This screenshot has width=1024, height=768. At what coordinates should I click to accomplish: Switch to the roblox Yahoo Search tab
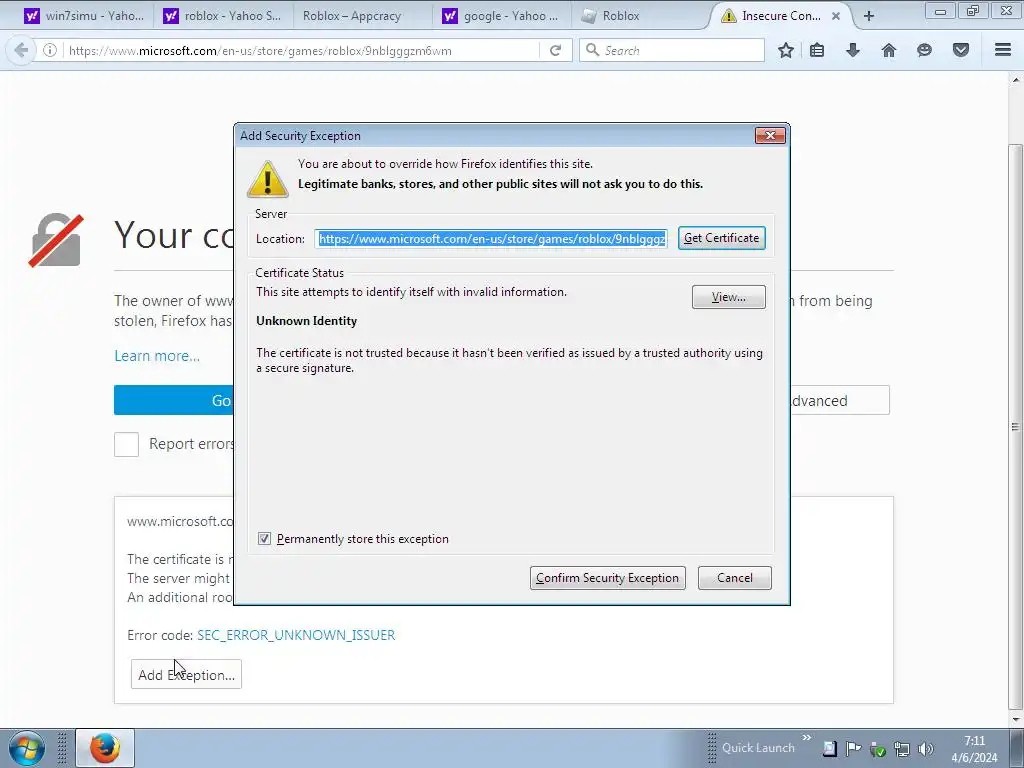click(x=222, y=16)
